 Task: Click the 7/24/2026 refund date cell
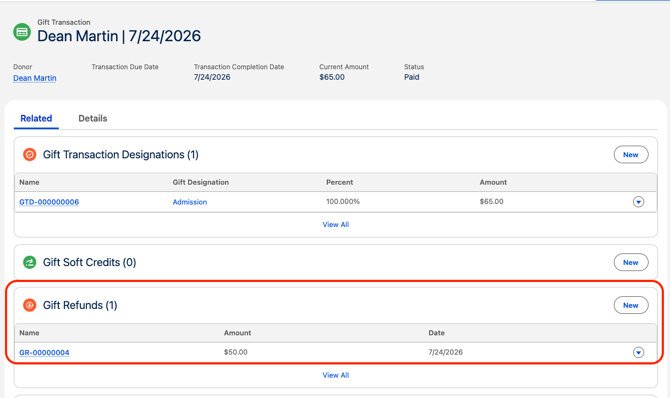click(x=446, y=352)
